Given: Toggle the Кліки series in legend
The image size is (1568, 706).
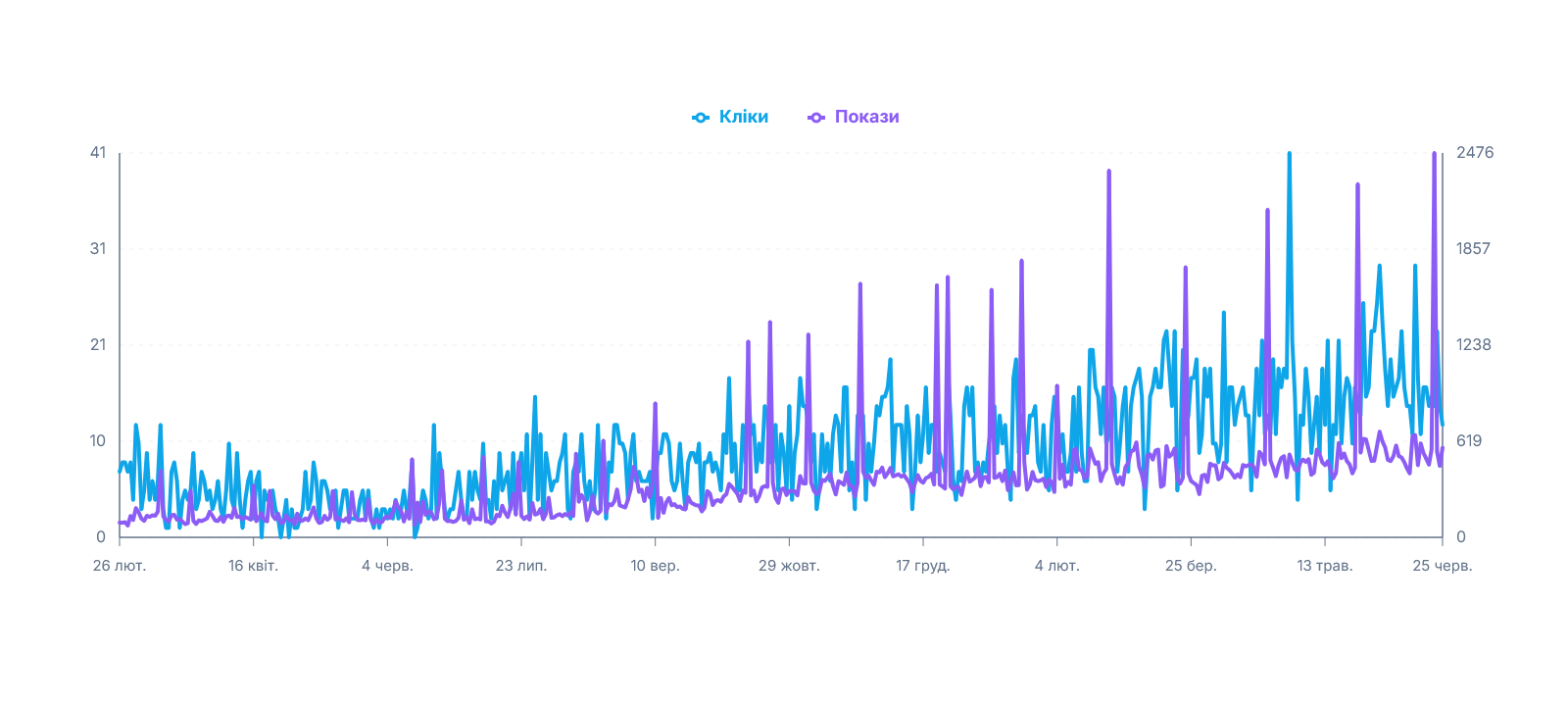Looking at the screenshot, I should point(730,117).
